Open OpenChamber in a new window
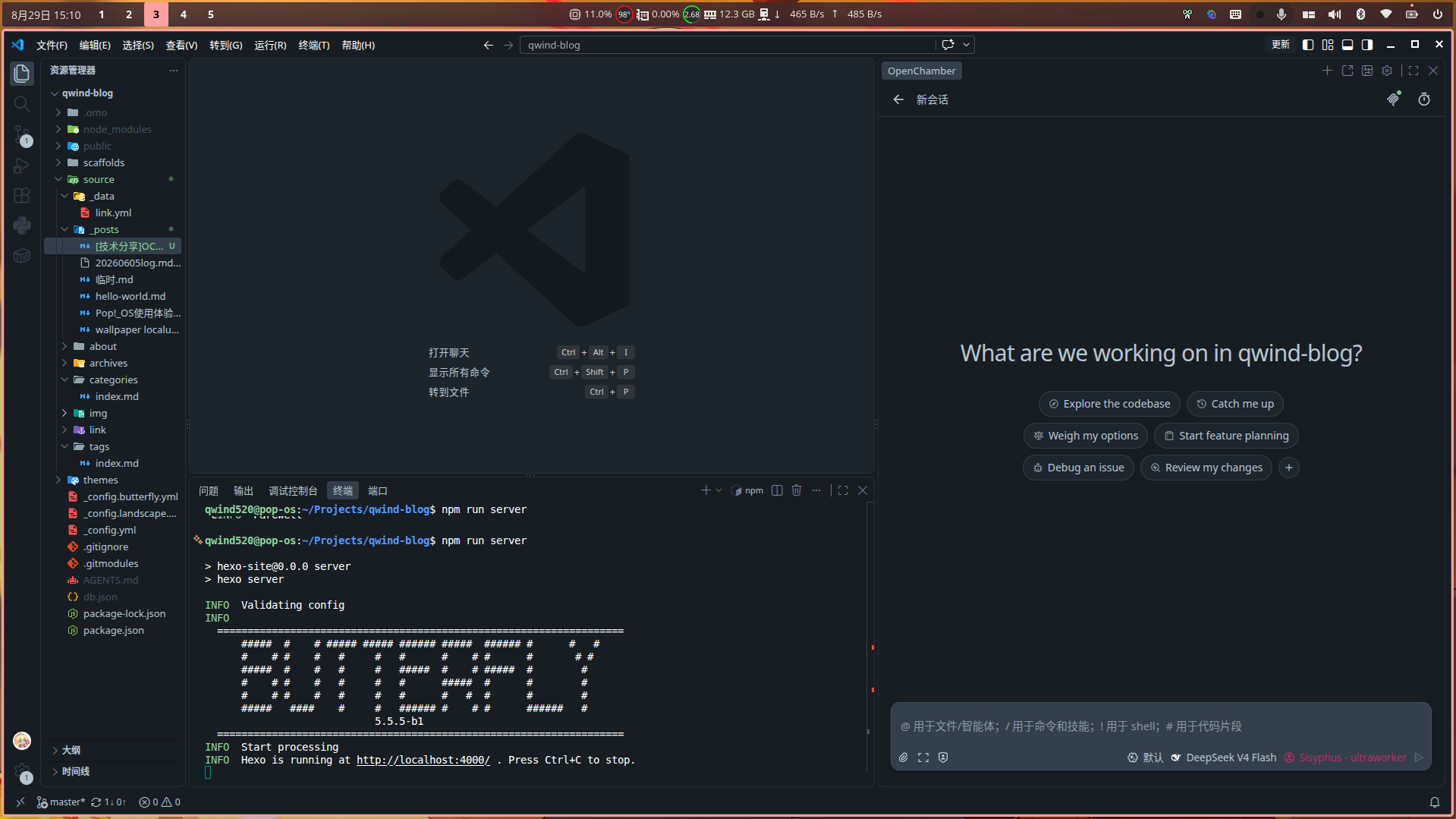Viewport: 1456px width, 819px height. (1348, 71)
